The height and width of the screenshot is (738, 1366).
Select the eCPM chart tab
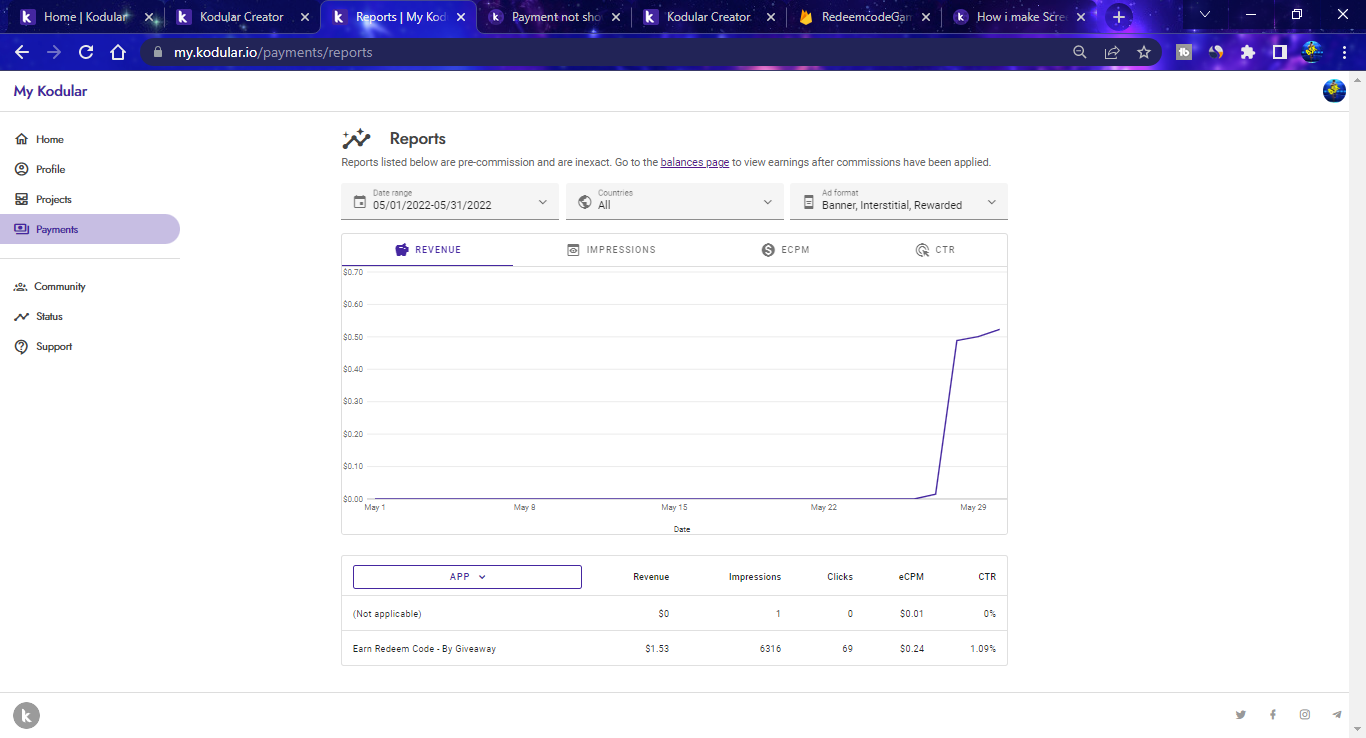pos(785,250)
